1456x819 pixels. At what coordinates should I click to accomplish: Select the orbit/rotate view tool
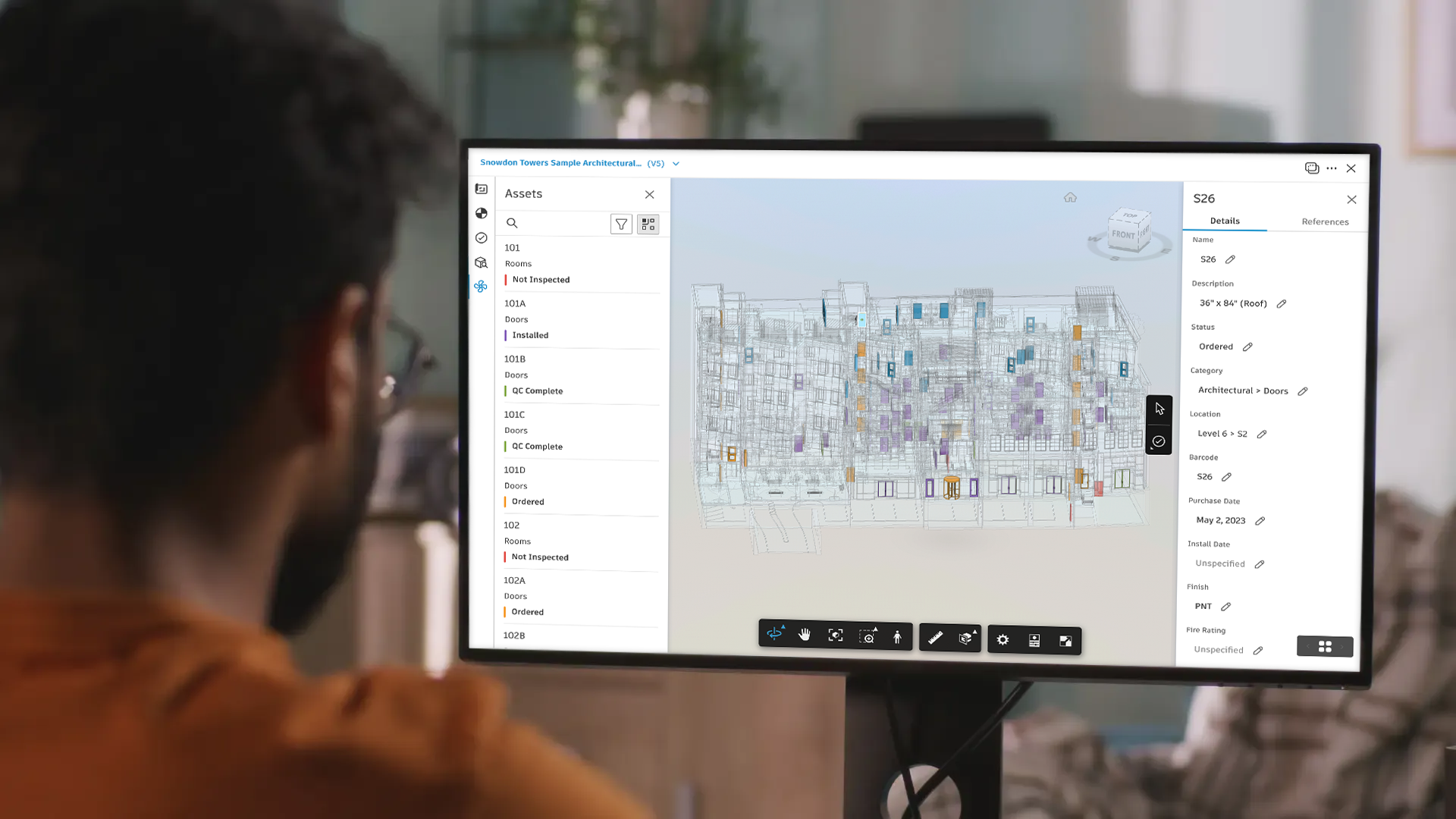tap(776, 637)
